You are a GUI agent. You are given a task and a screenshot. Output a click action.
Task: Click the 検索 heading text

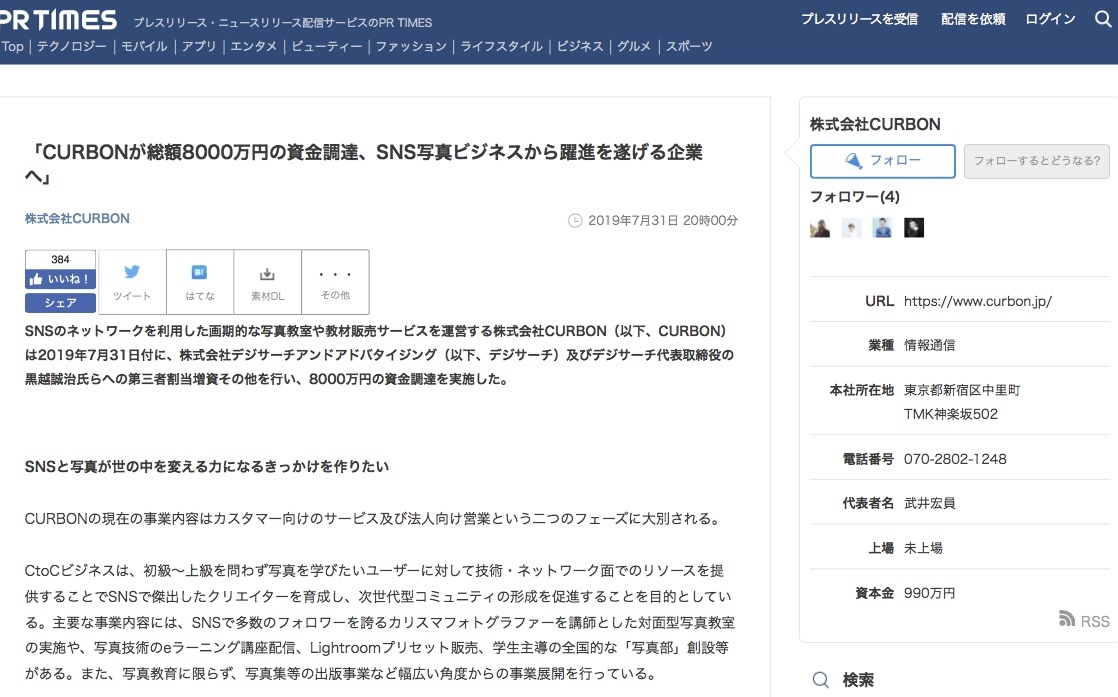click(x=858, y=681)
